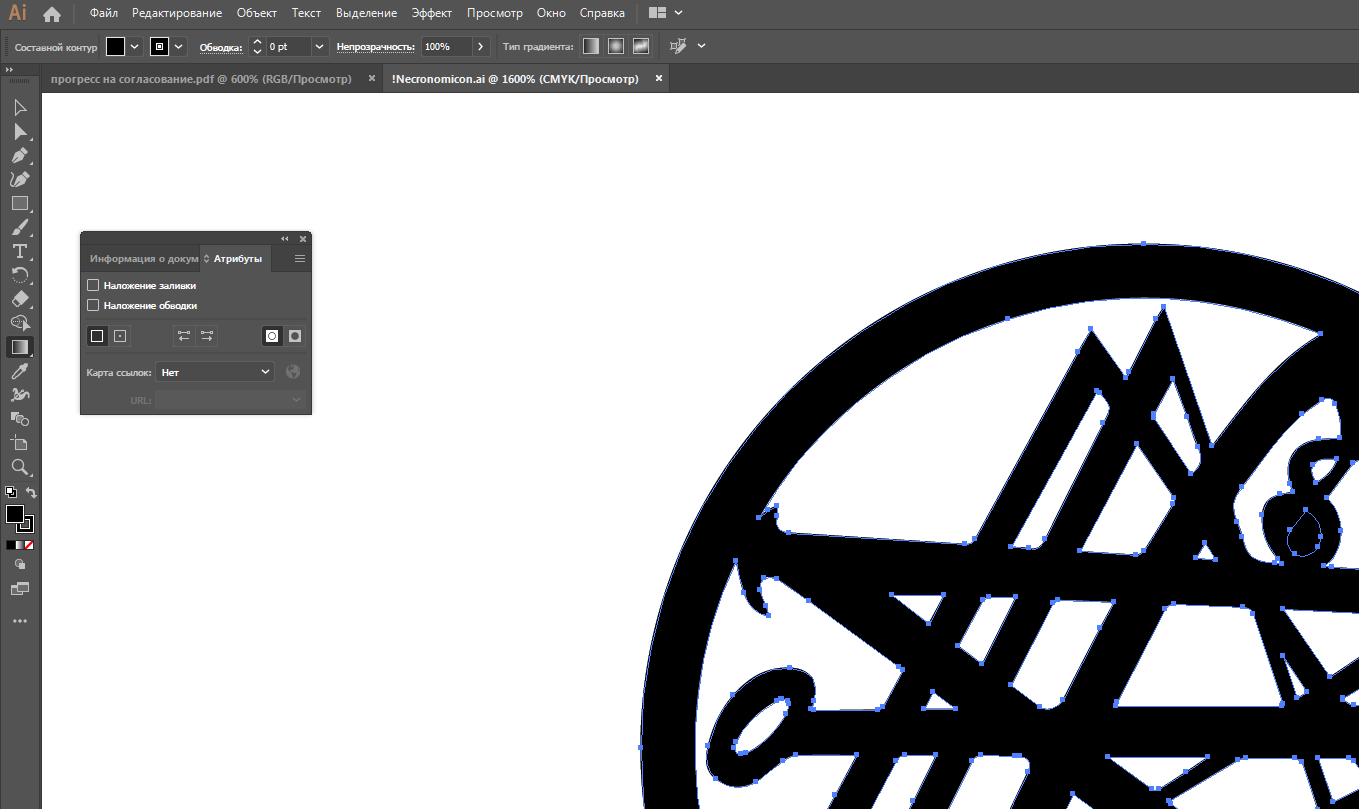The width and height of the screenshot is (1359, 809).
Task: Select the Curvature tool
Action: click(20, 179)
